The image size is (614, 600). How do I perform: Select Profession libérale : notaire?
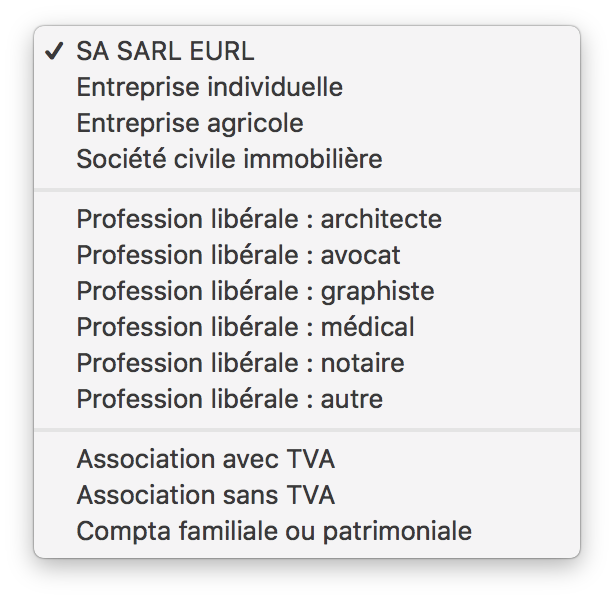click(307, 363)
